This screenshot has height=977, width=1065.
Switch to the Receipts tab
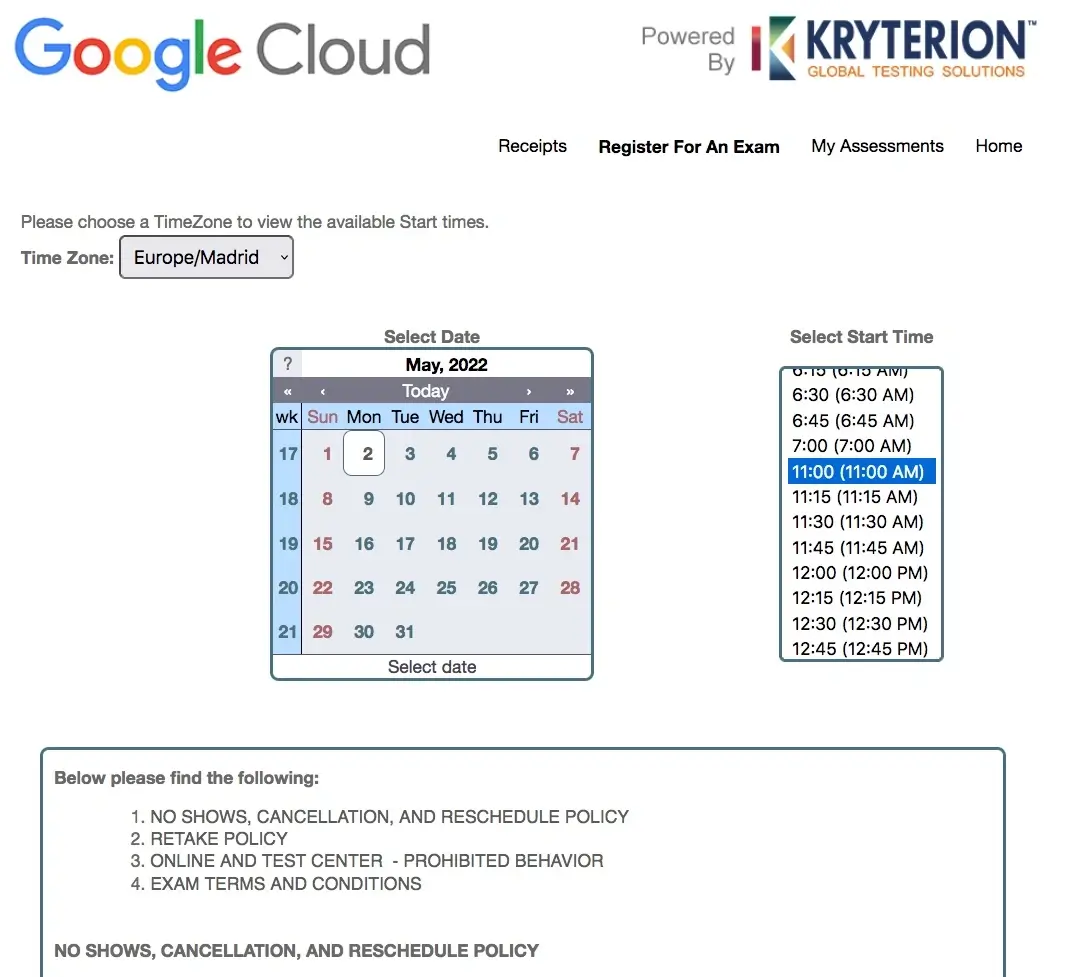[532, 146]
